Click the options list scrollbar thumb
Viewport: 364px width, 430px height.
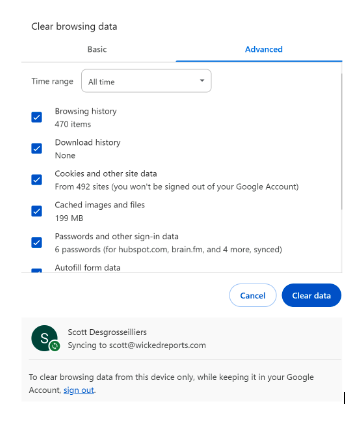(x=341, y=142)
